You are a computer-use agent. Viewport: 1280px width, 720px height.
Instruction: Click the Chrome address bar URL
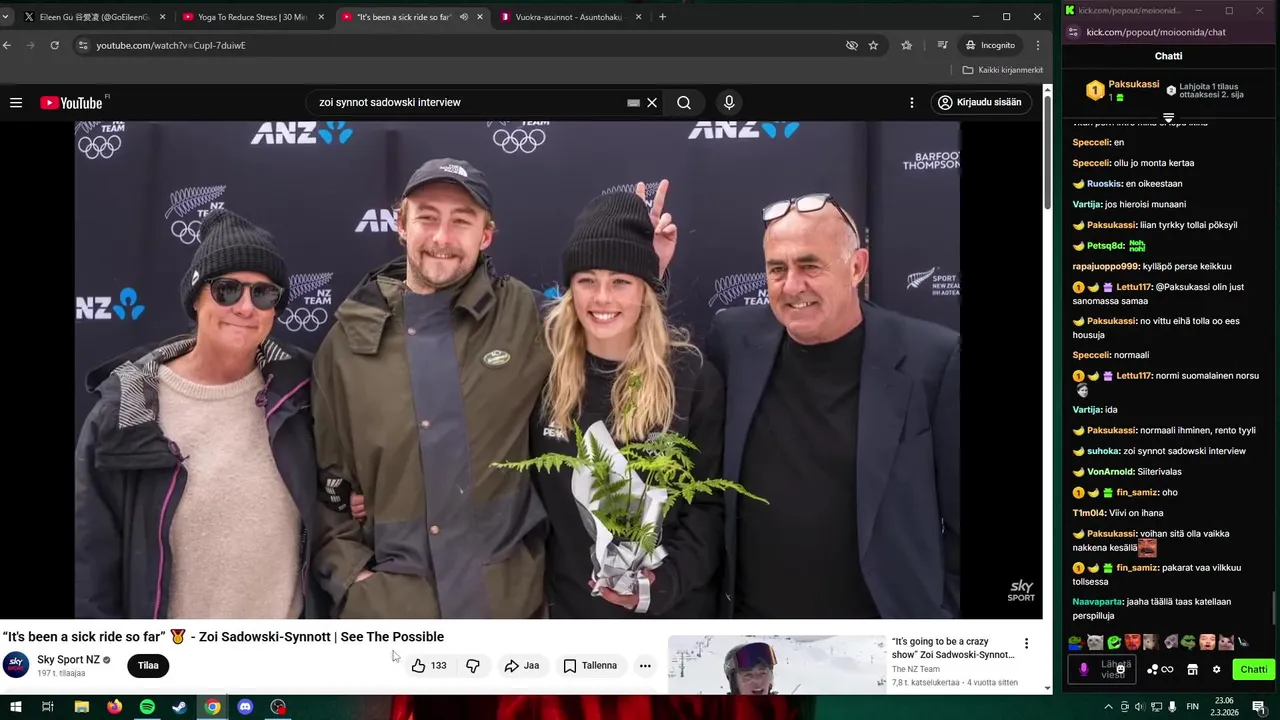171,45
